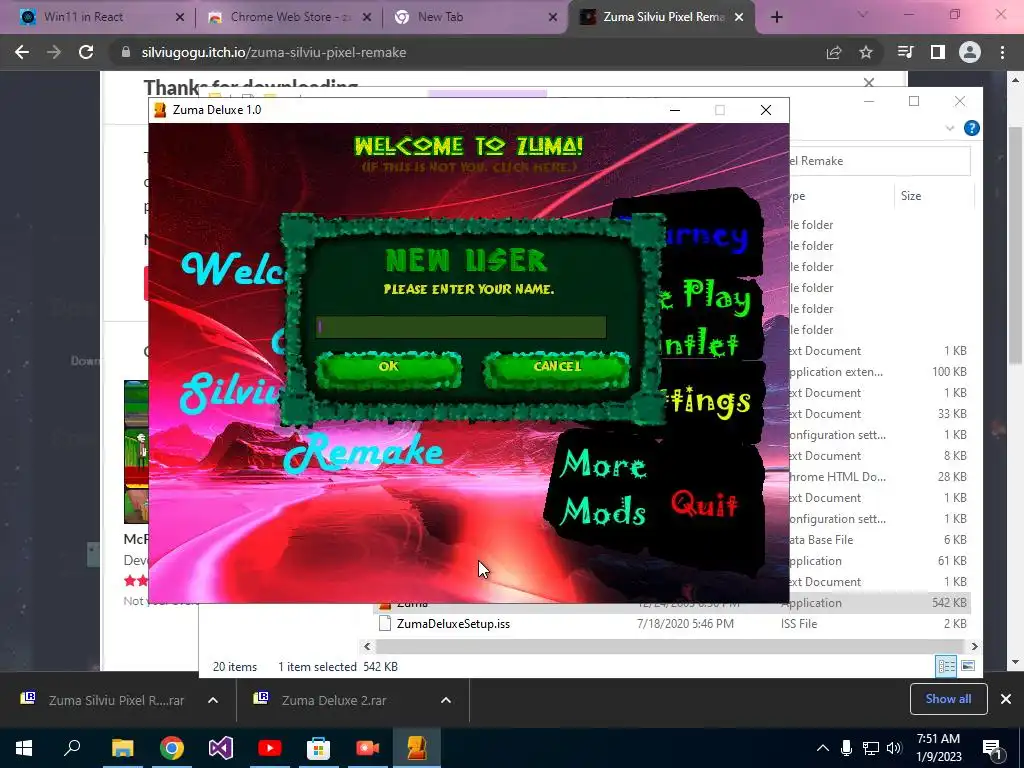The width and height of the screenshot is (1024, 768).
Task: Open the volume tray icon
Action: pyautogui.click(x=894, y=748)
